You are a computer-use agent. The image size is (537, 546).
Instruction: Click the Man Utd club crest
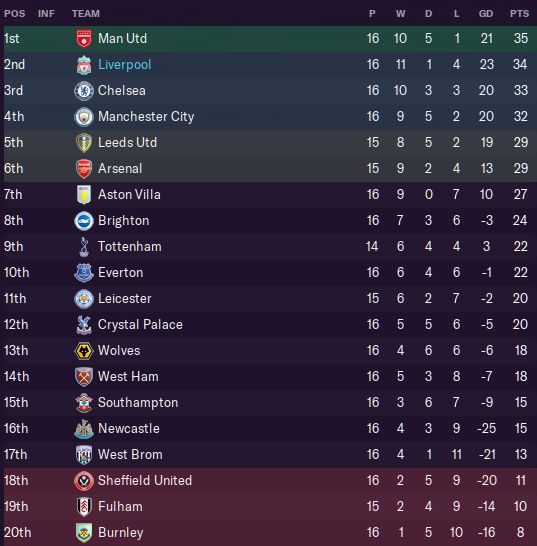point(84,39)
